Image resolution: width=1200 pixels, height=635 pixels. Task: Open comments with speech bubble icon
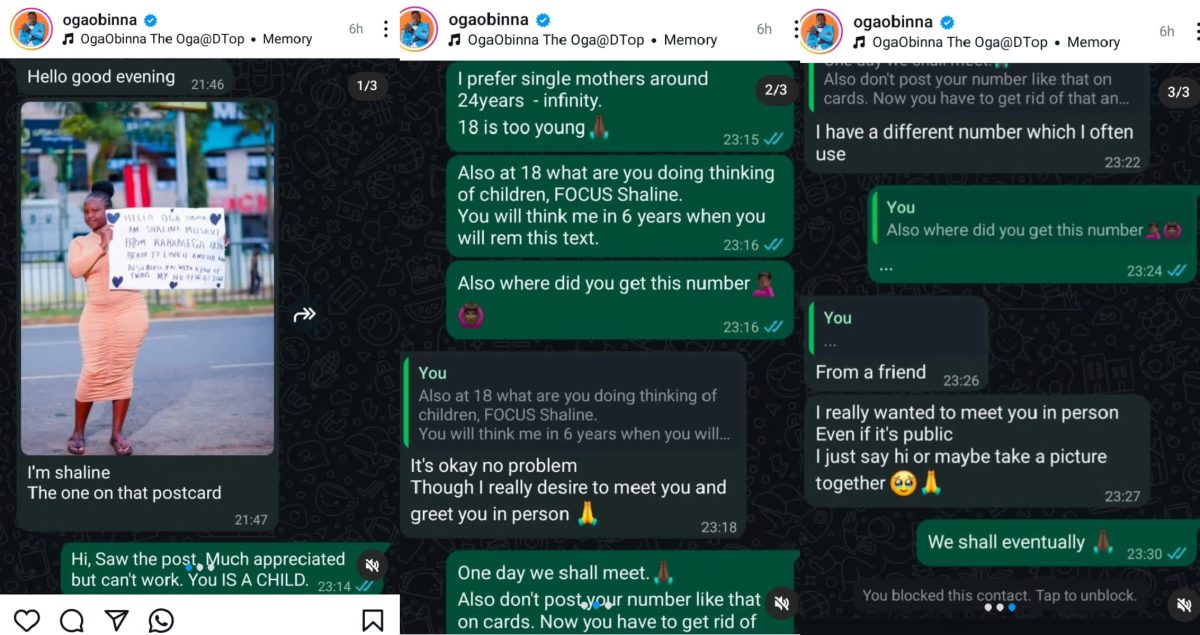pyautogui.click(x=72, y=620)
